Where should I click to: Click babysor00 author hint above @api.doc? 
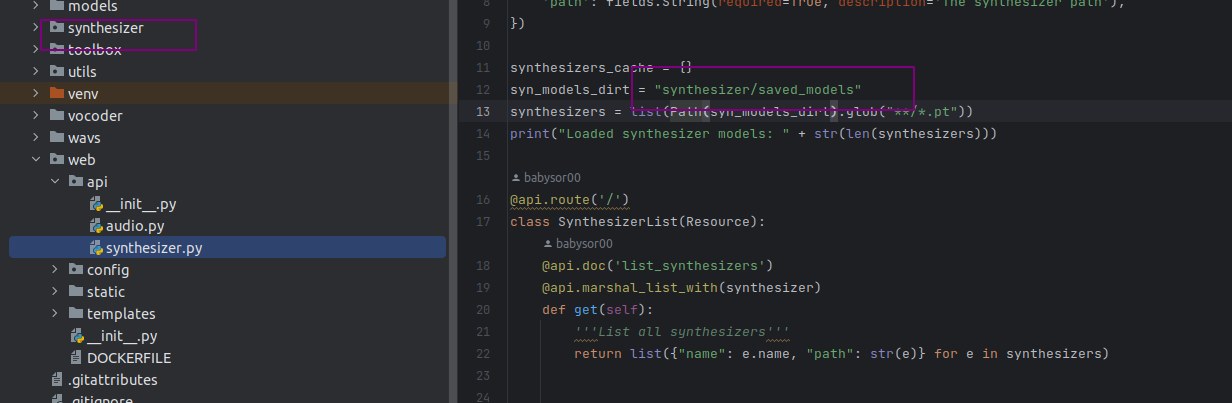tap(584, 243)
